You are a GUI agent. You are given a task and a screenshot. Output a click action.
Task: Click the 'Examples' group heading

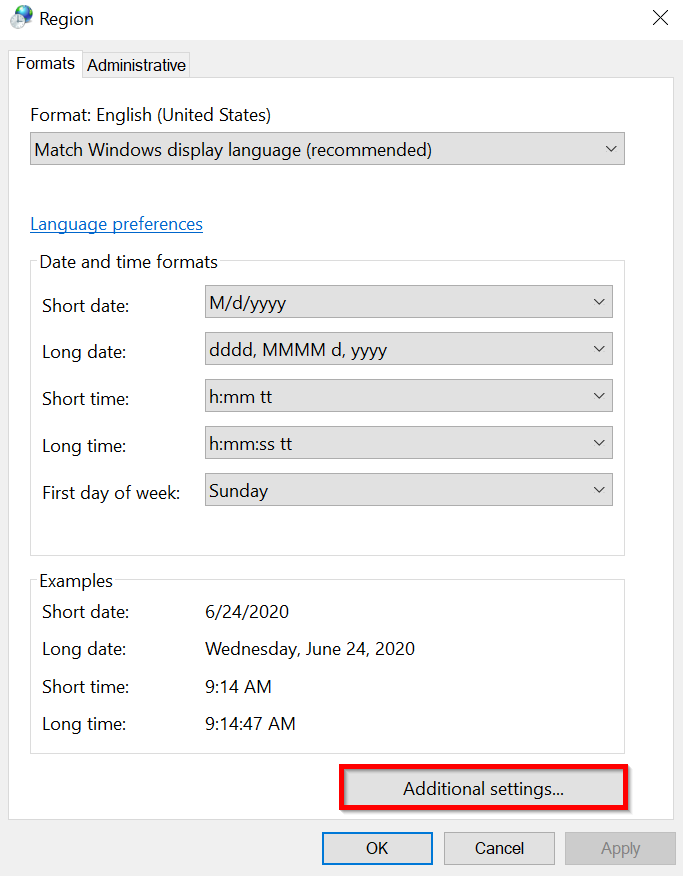[x=76, y=581]
